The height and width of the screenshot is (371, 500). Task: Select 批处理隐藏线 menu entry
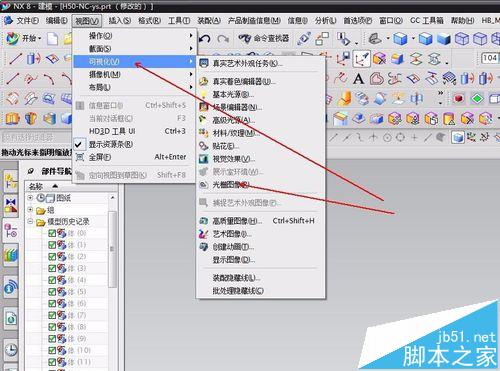(x=260, y=291)
